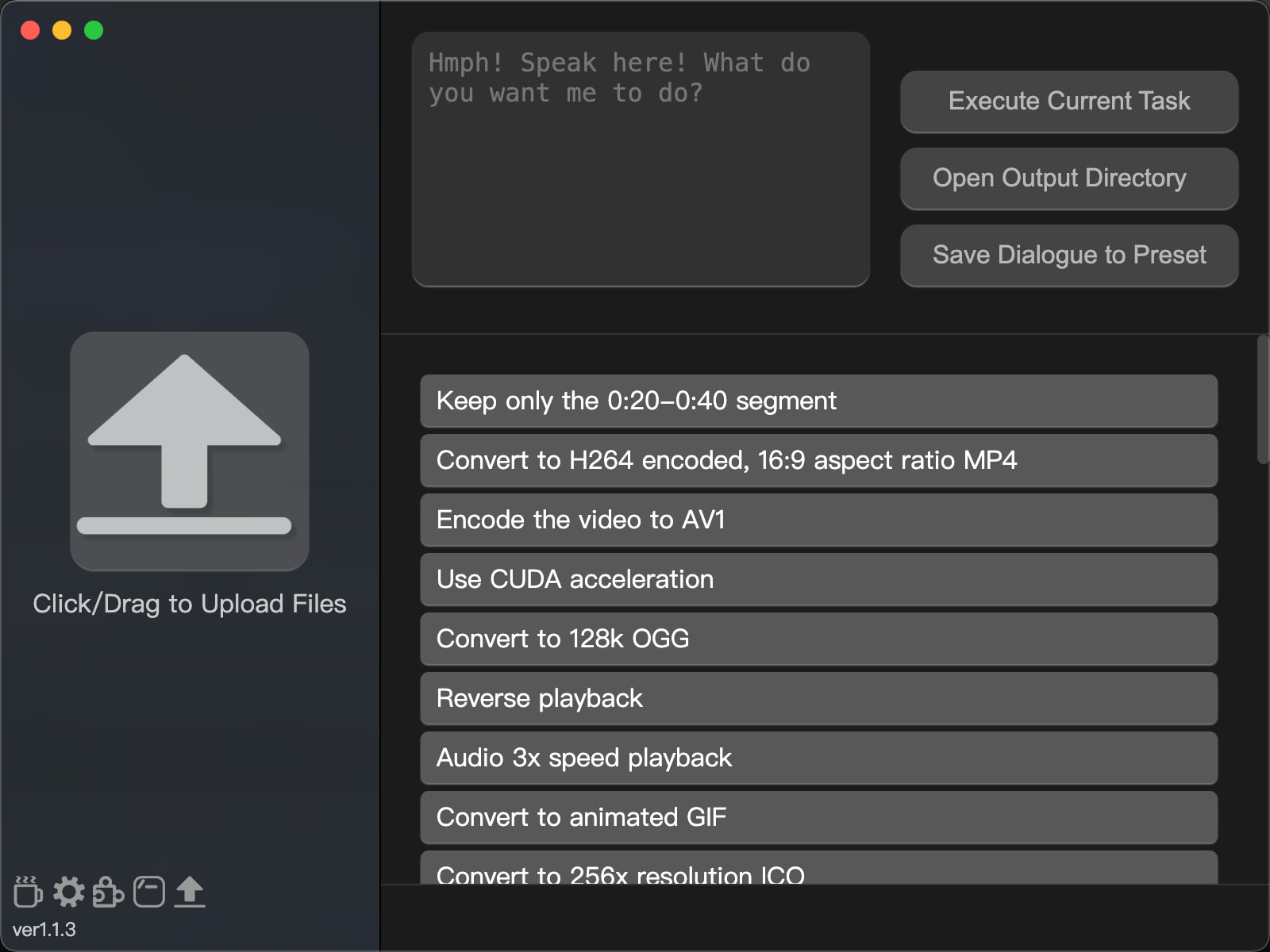Image resolution: width=1270 pixels, height=952 pixels.
Task: Click the puzzle piece plugins icon
Action: pyautogui.click(x=109, y=892)
